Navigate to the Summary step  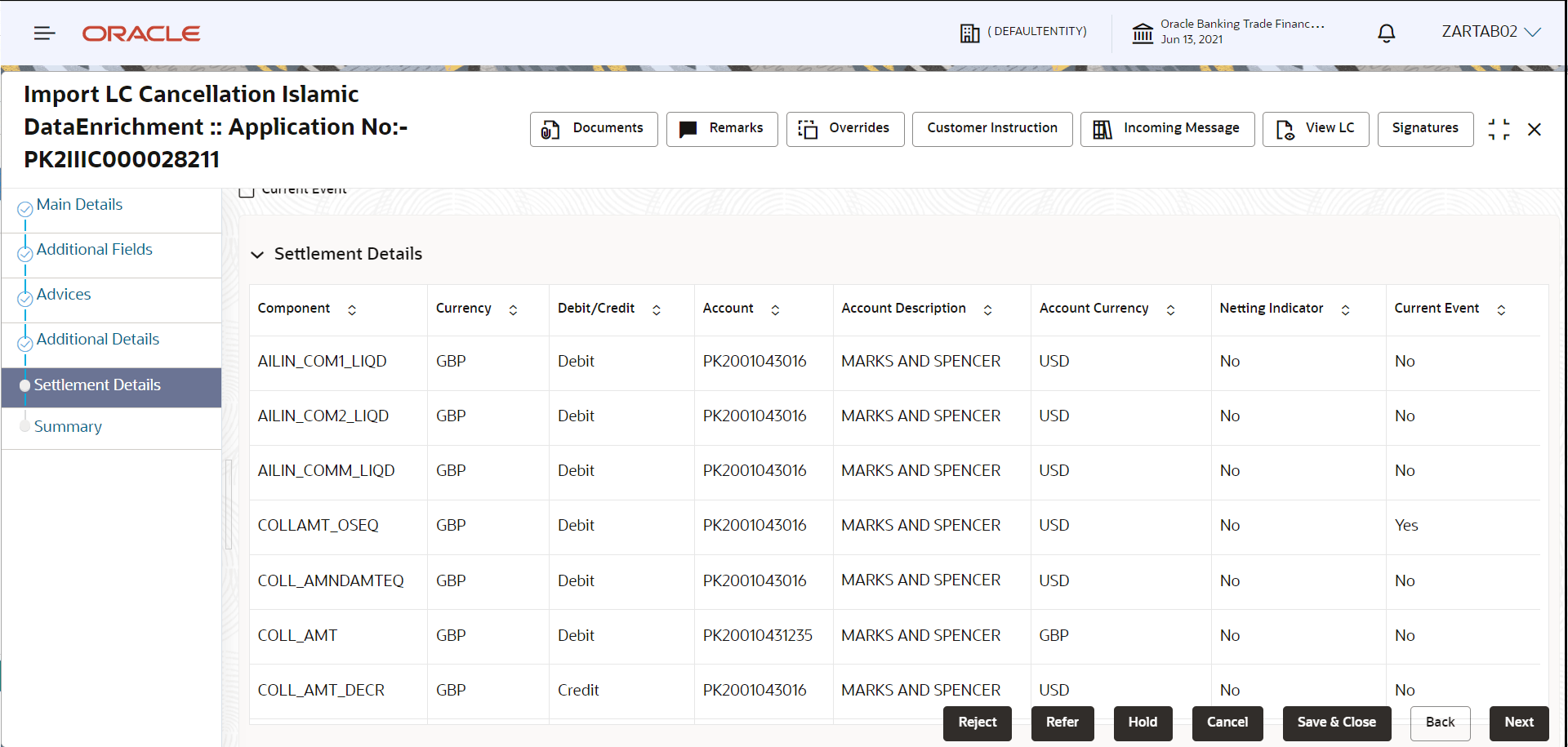coord(69,426)
